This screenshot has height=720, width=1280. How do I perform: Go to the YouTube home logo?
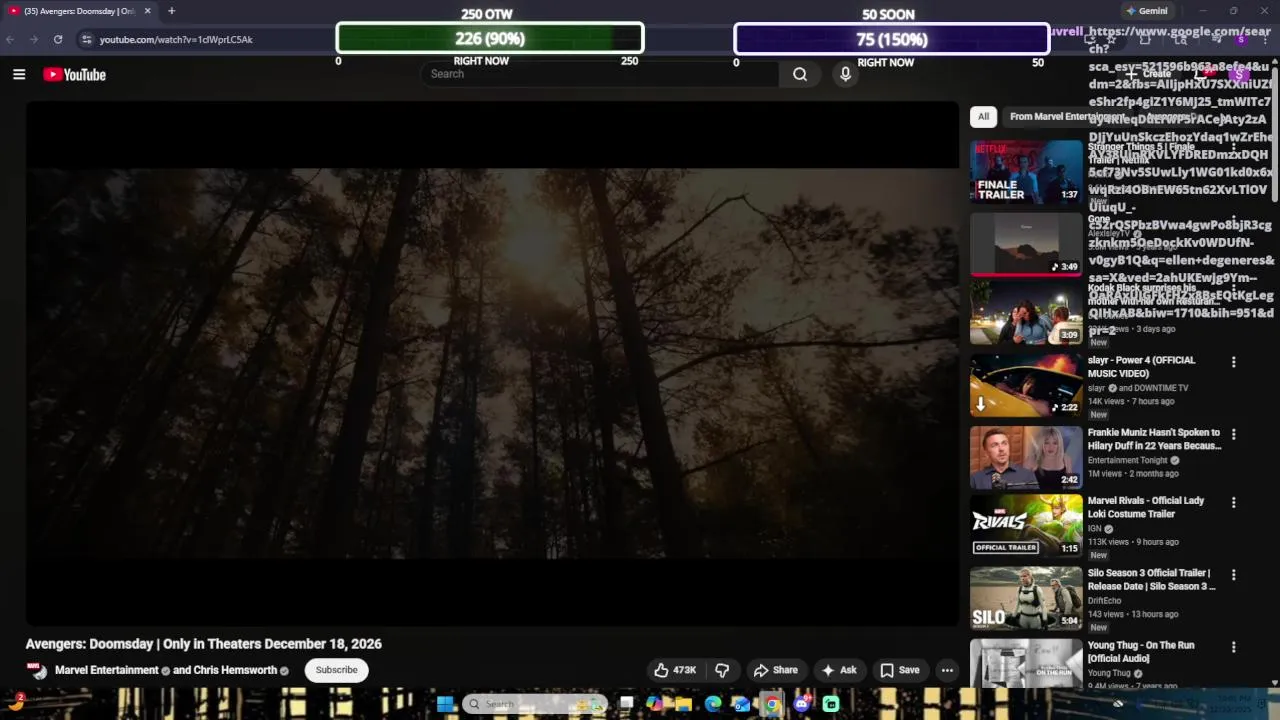click(74, 74)
